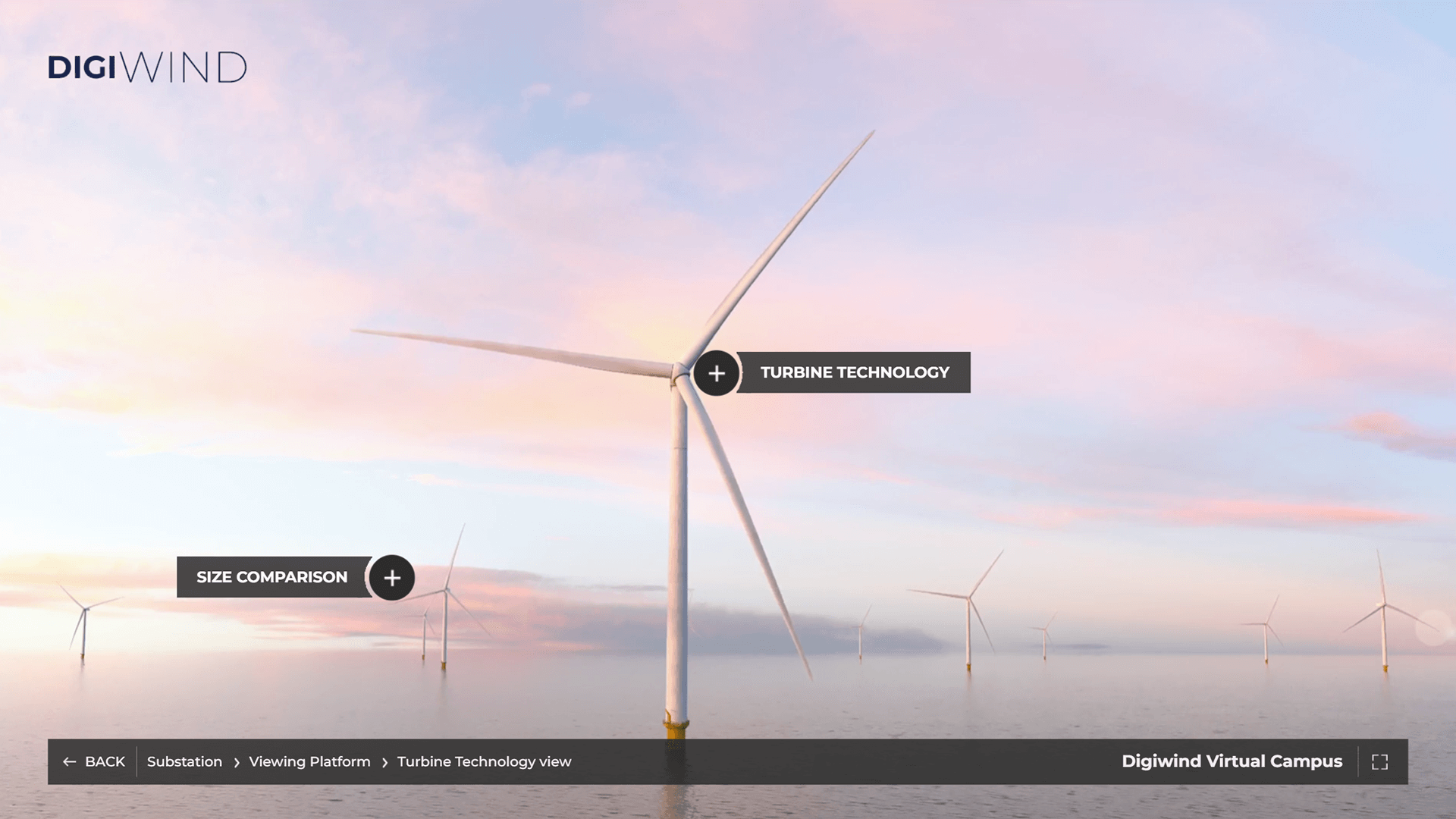Navigate to Viewing Platform breadcrumb

309,761
